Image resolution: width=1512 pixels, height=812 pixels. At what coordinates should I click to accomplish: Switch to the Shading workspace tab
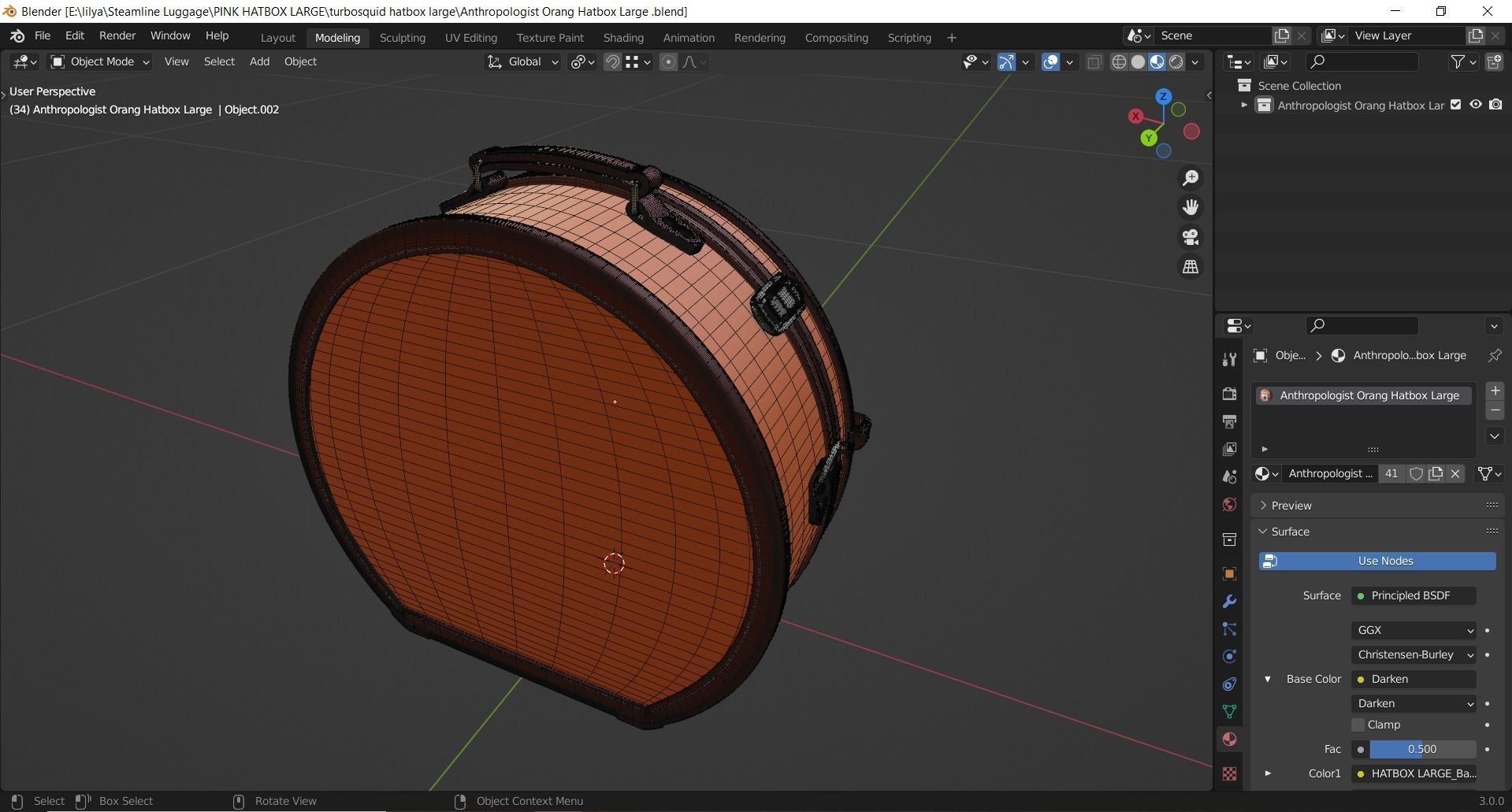(623, 38)
